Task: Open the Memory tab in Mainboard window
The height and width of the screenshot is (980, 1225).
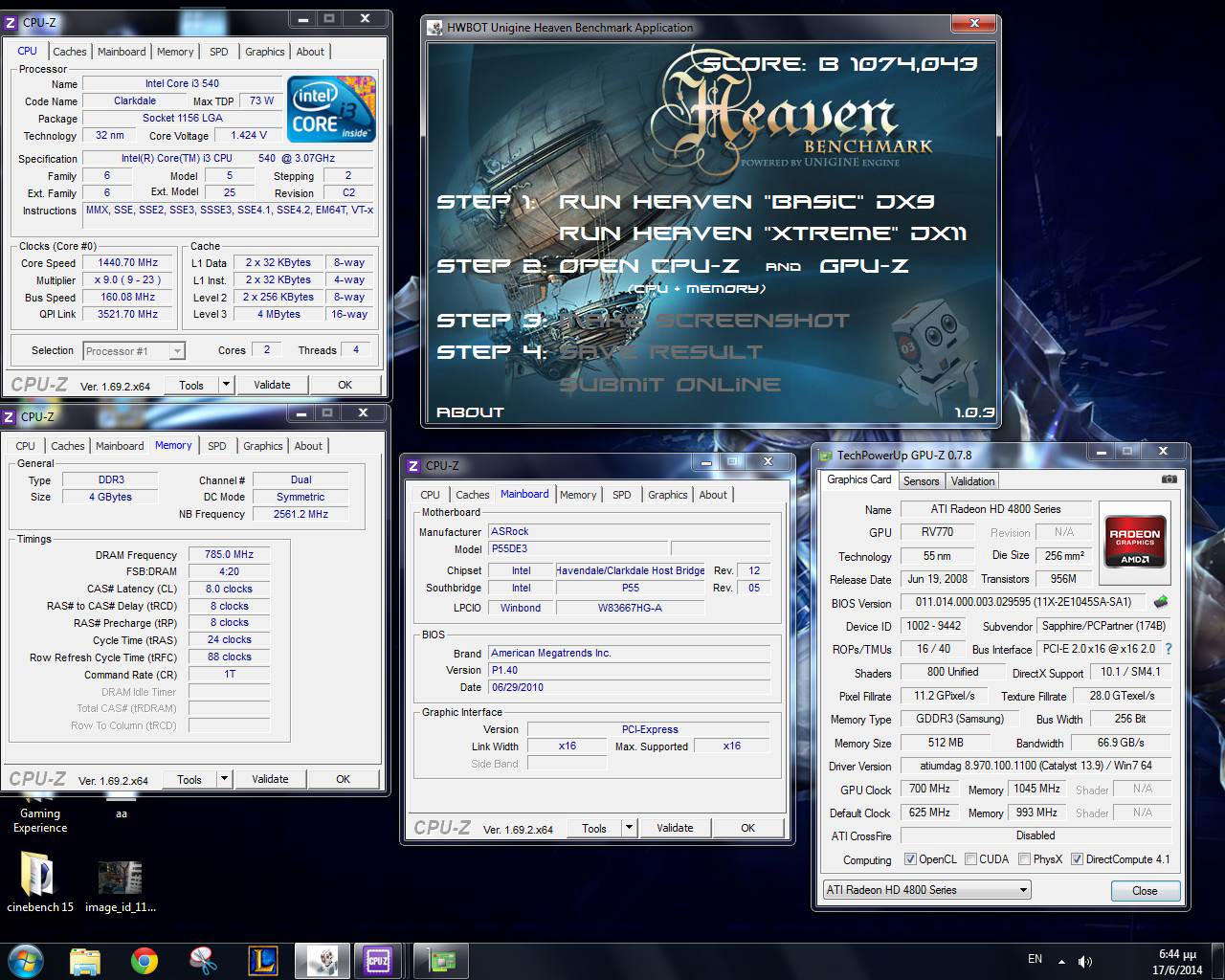Action: (x=578, y=495)
